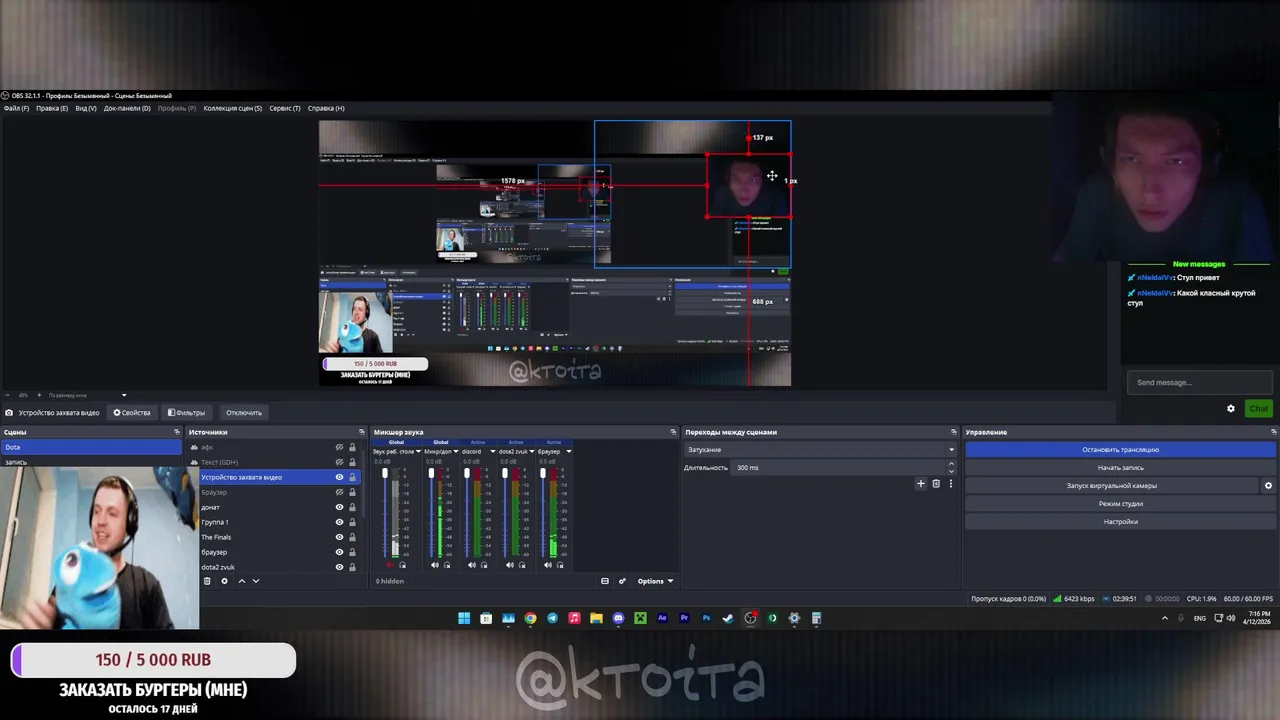Open discord channel dropdown arrow

tap(492, 451)
